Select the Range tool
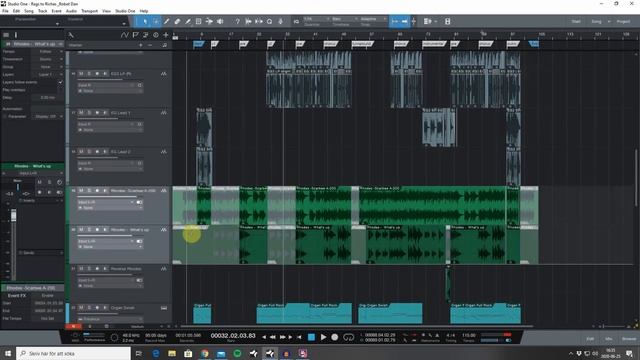640x360 pixels. click(x=156, y=21)
